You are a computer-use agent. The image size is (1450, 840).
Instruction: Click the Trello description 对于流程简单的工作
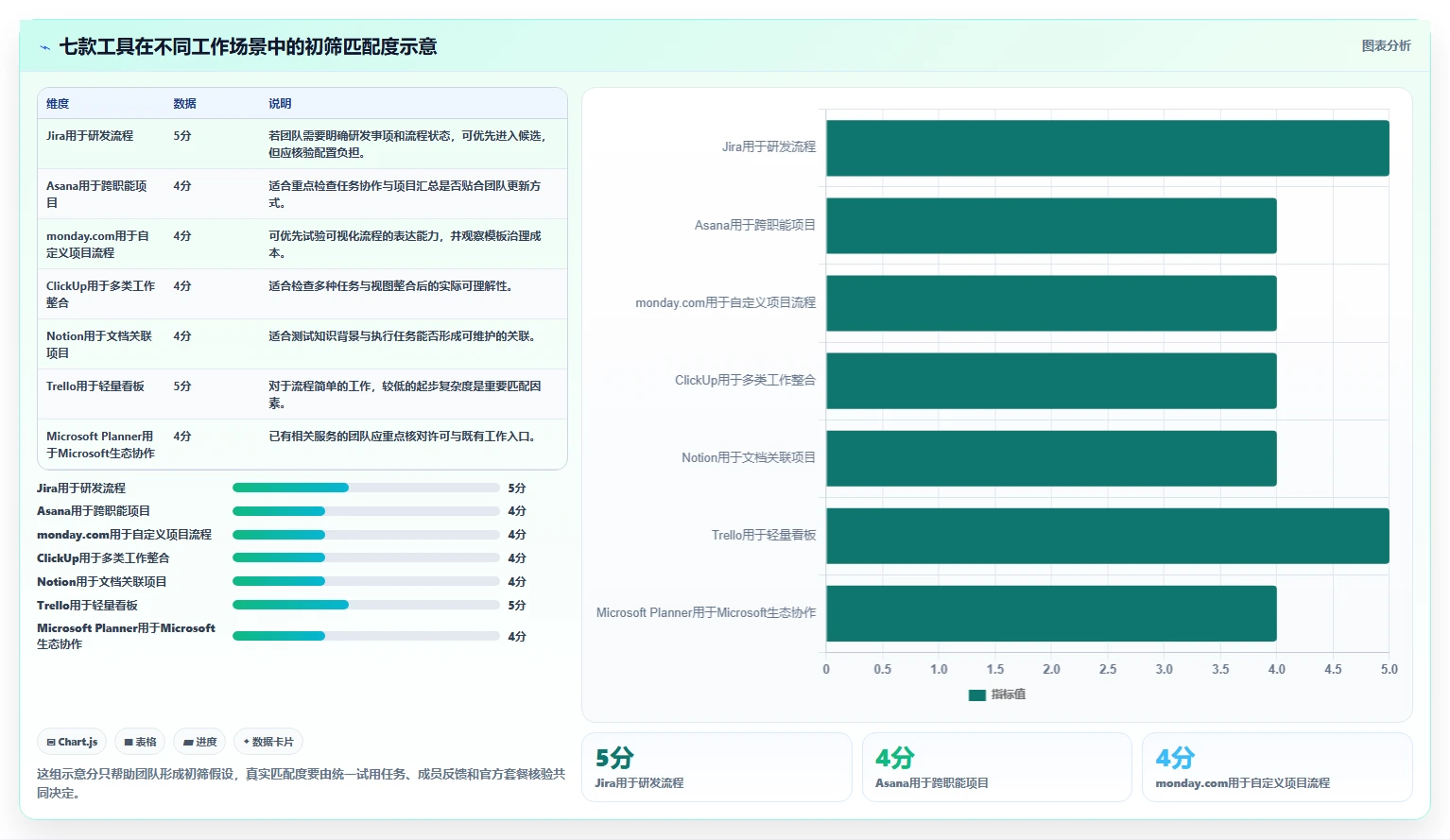[405, 395]
